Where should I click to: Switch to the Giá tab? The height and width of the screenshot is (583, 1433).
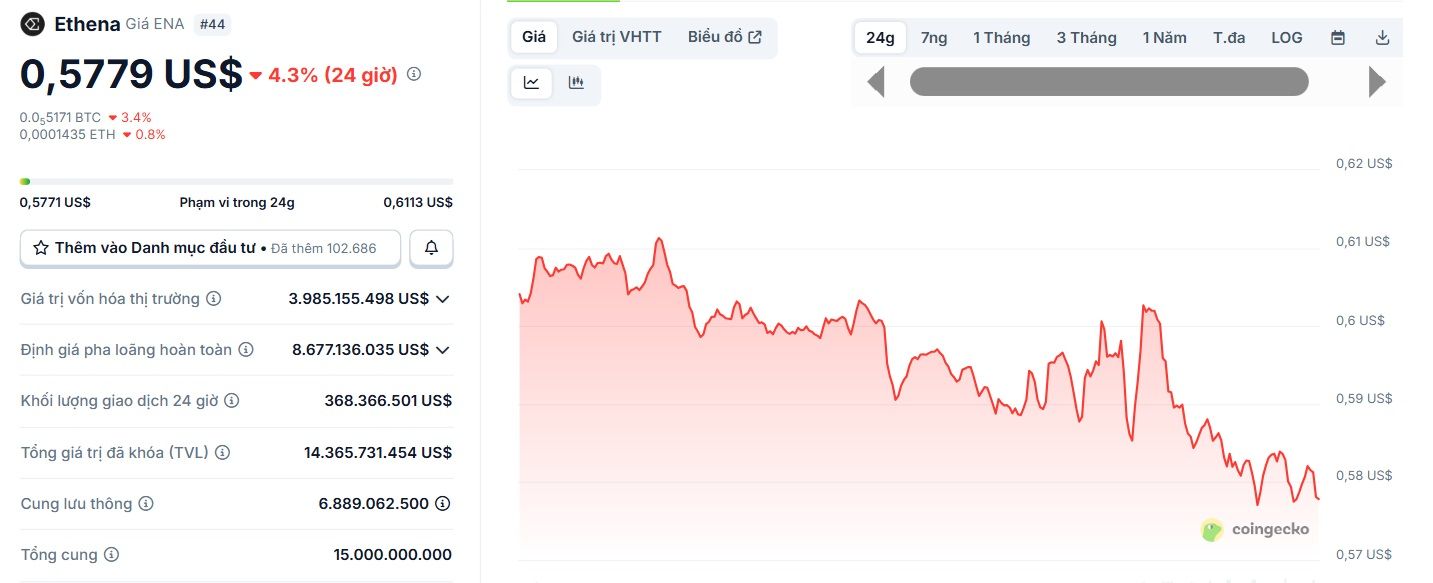tap(532, 36)
